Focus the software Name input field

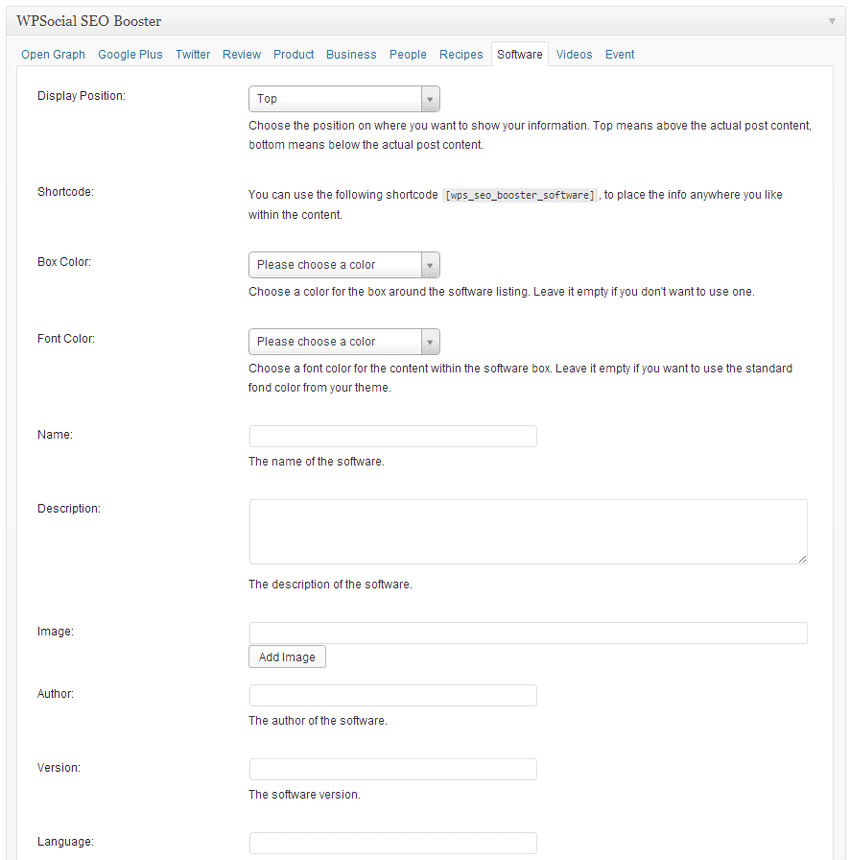(392, 436)
